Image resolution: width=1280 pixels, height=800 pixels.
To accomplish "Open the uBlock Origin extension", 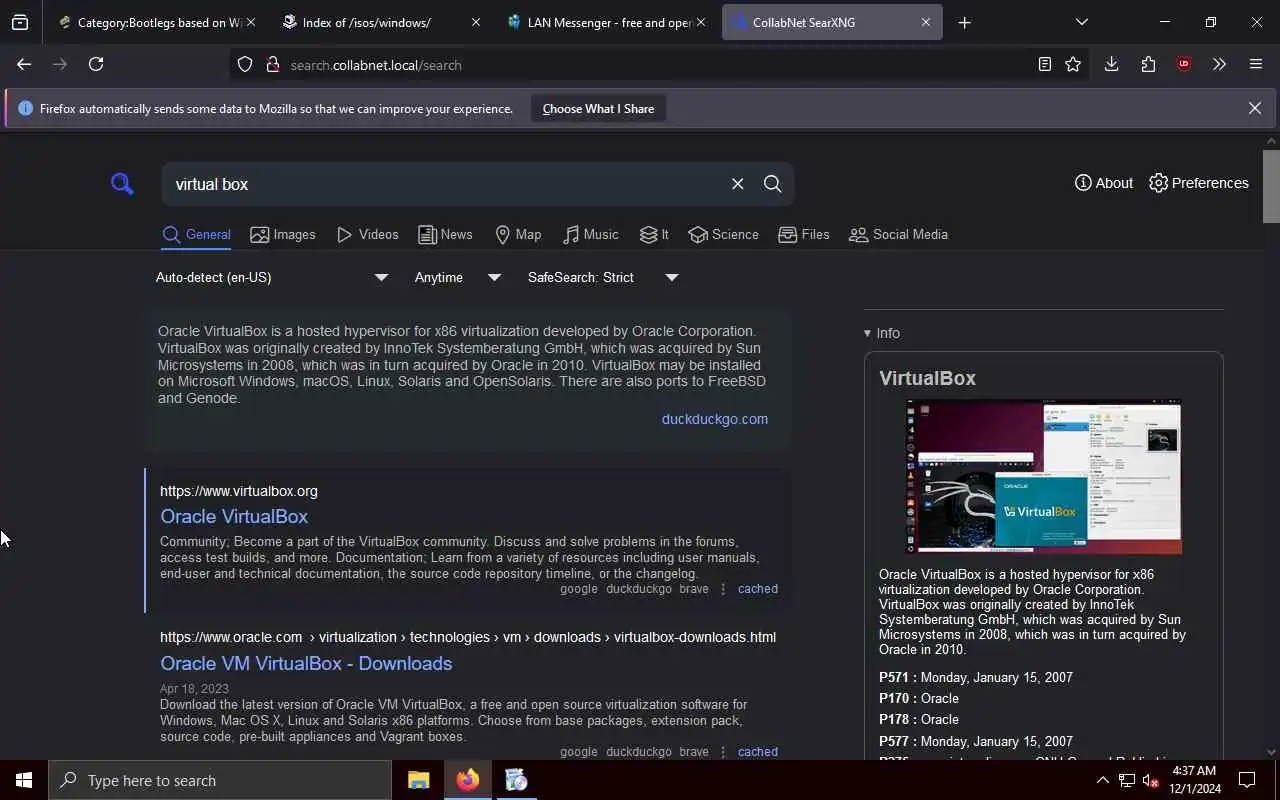I will coord(1184,64).
